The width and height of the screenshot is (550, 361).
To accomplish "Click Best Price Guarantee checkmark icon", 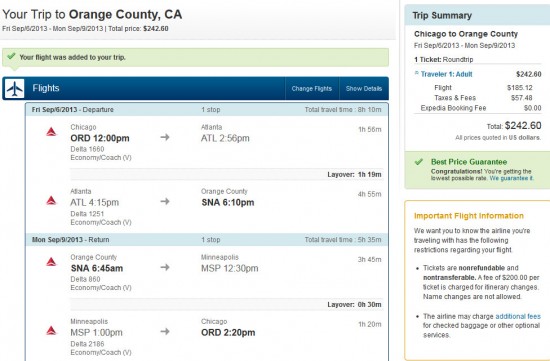I will (418, 162).
